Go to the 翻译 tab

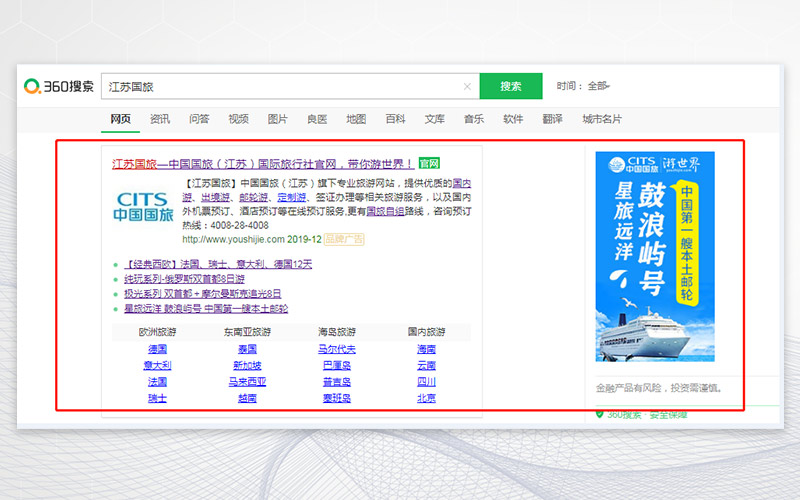(553, 119)
